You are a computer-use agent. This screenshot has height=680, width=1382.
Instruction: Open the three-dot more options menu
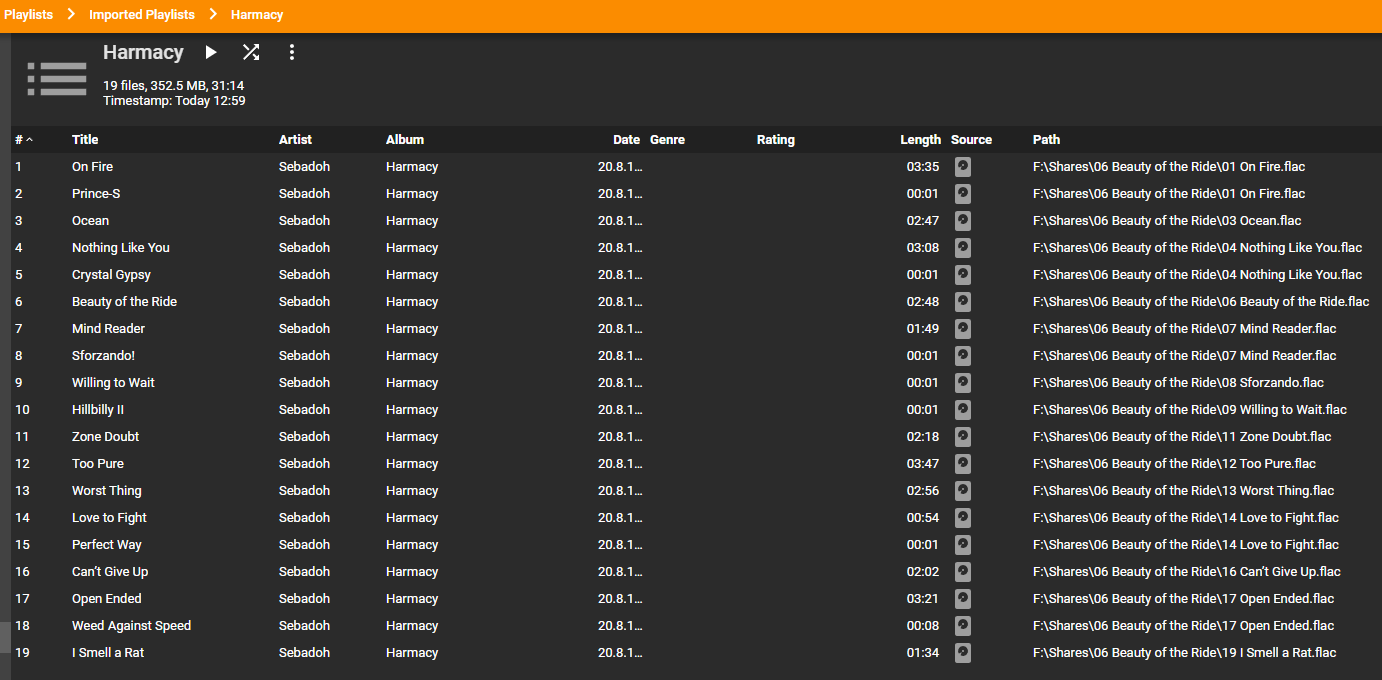coord(292,52)
